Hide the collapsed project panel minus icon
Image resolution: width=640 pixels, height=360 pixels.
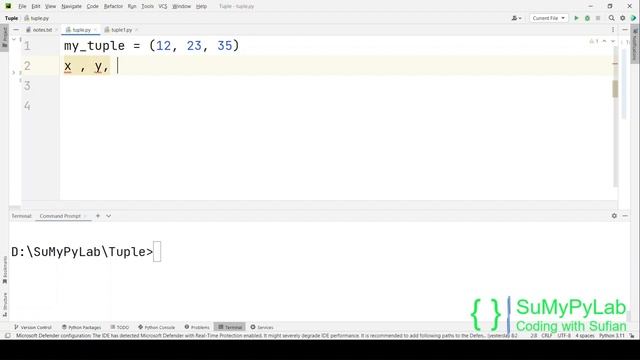tap(16, 30)
